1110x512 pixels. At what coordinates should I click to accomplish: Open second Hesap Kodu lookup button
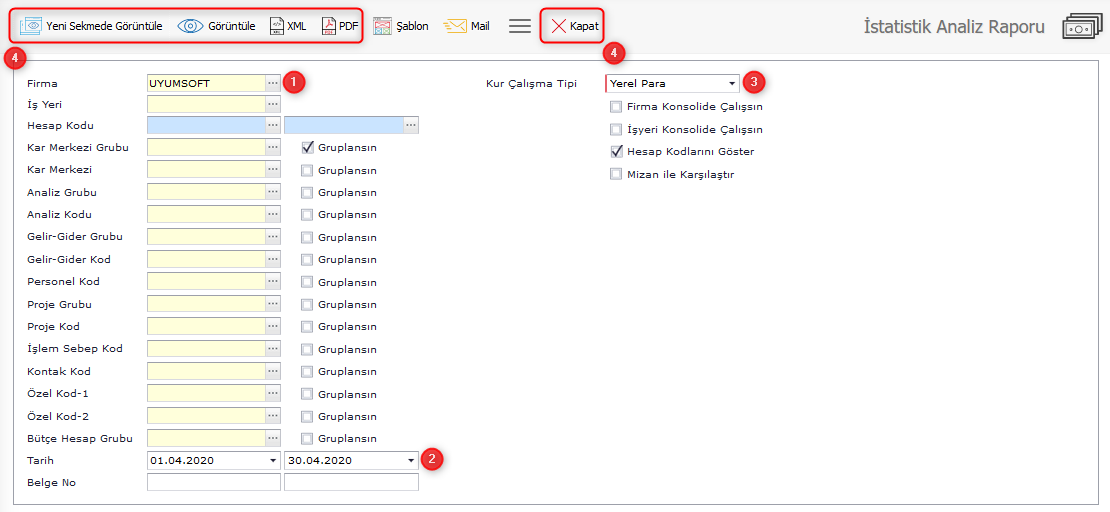(x=411, y=125)
